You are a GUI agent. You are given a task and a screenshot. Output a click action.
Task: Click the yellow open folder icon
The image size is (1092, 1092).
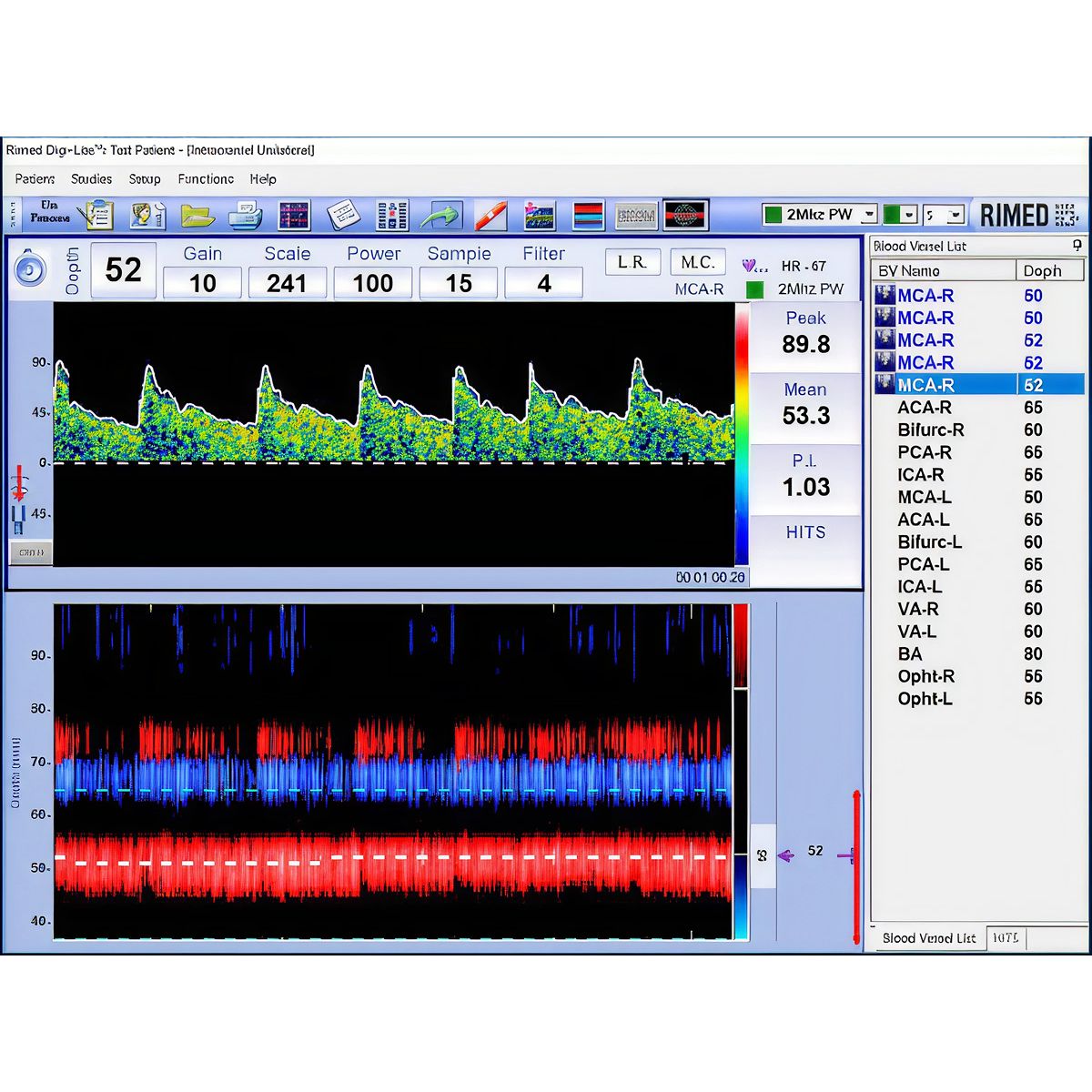point(197,216)
